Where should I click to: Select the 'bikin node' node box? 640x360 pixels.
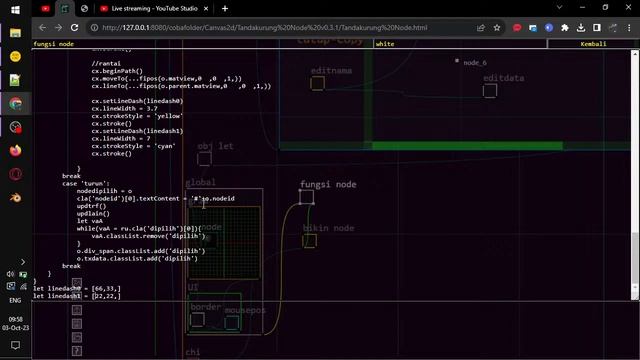tap(310, 240)
